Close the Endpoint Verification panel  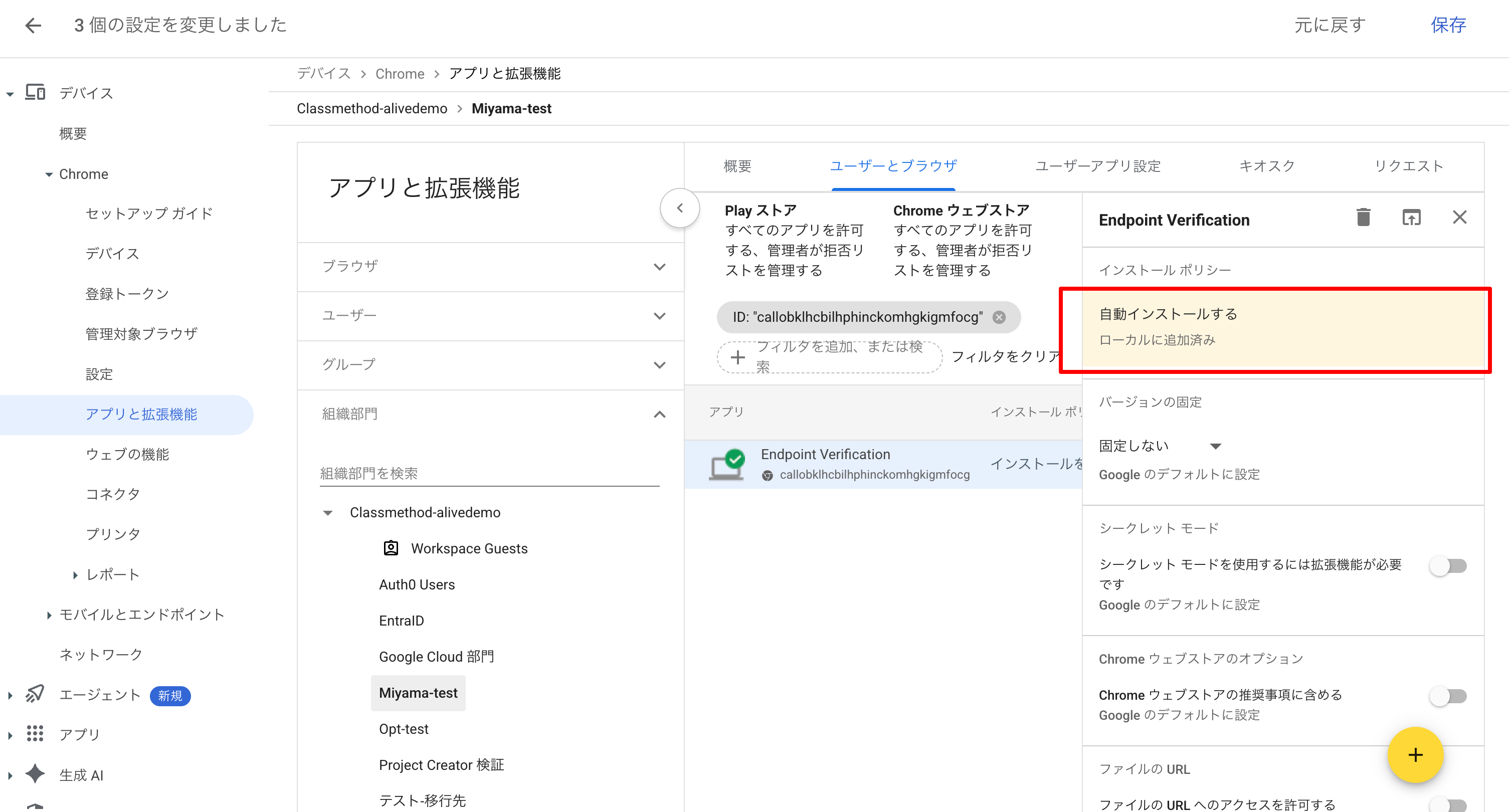1459,218
